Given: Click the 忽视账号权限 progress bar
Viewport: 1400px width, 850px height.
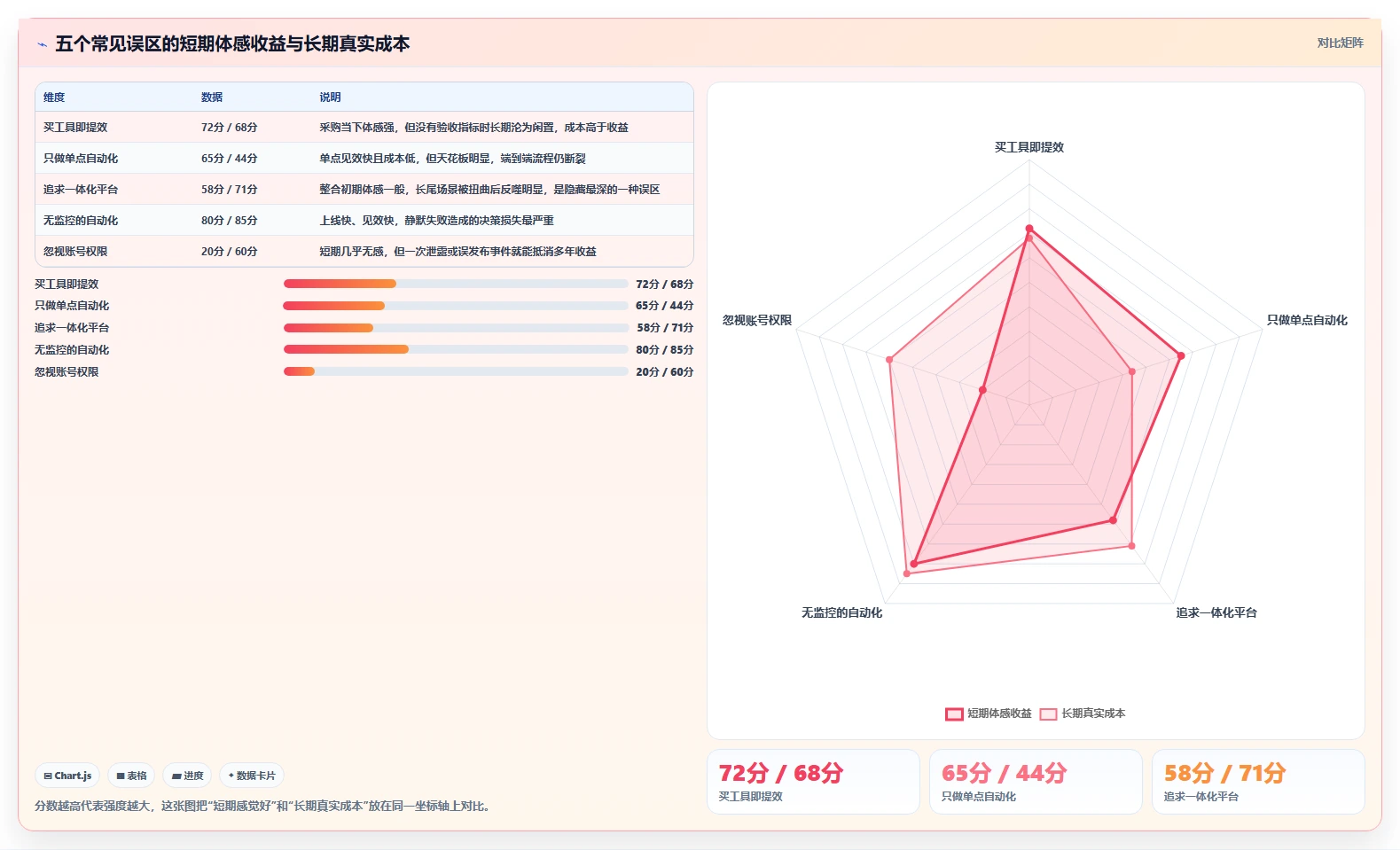Looking at the screenshot, I should 456,371.
